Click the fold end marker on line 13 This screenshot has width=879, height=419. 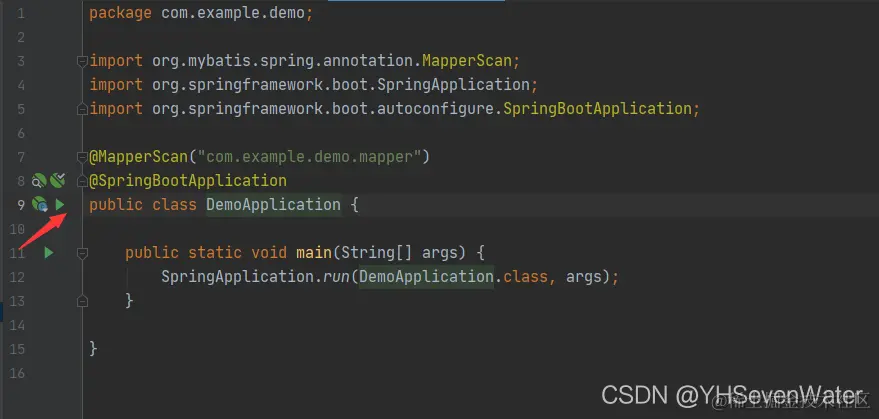click(x=82, y=301)
